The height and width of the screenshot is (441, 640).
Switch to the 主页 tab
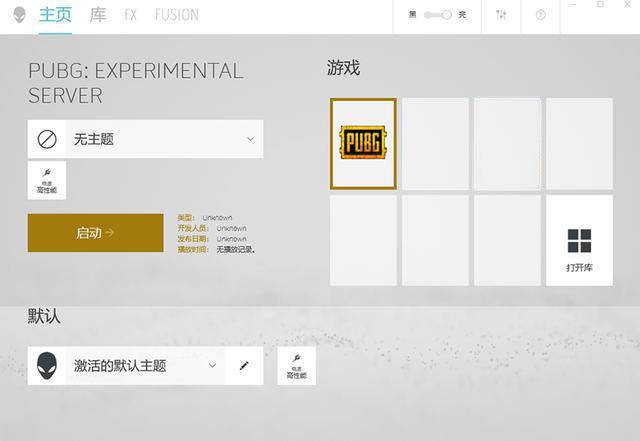(x=56, y=15)
